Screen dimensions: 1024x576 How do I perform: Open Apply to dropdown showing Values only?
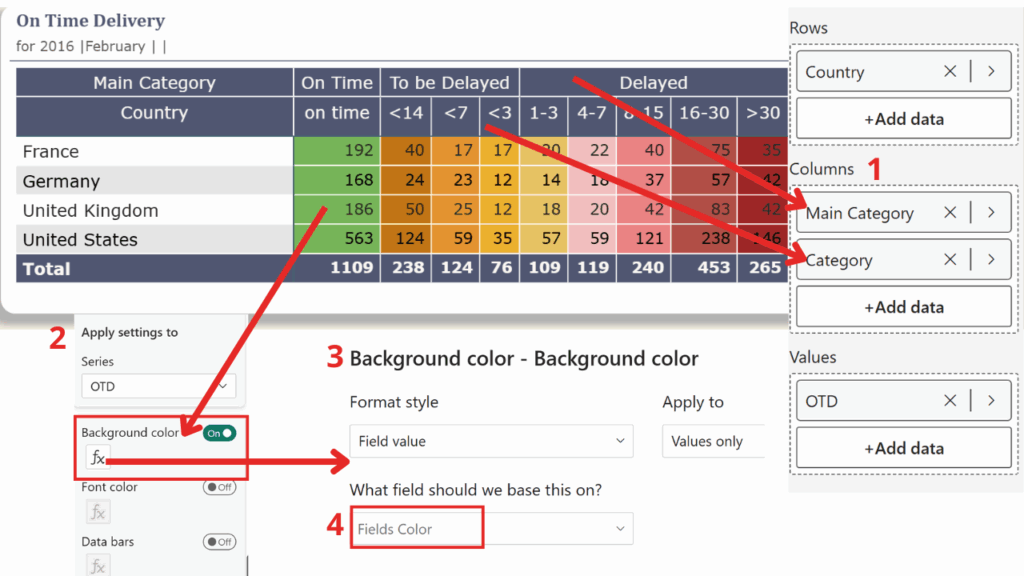coord(712,441)
